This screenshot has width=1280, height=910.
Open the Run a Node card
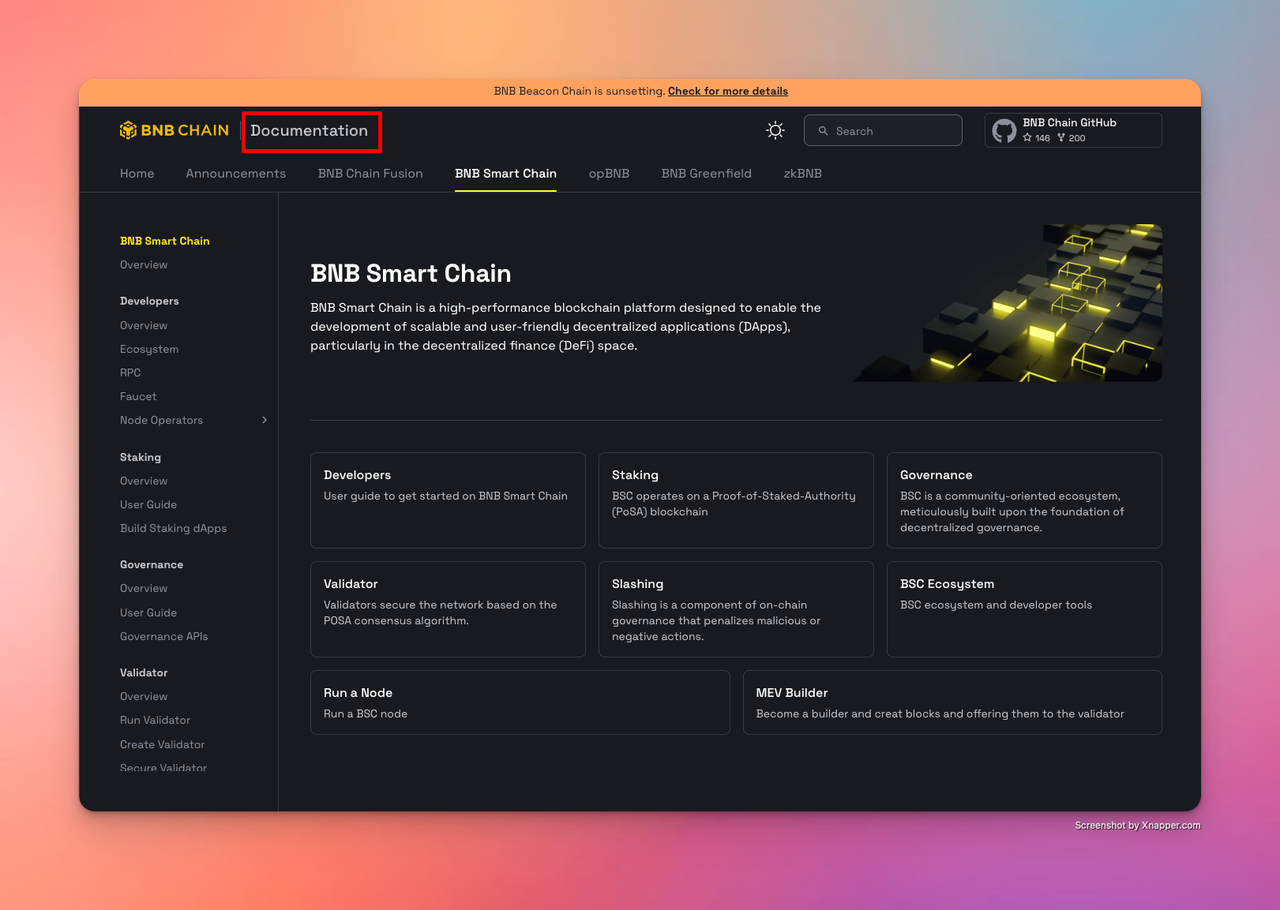pos(519,702)
